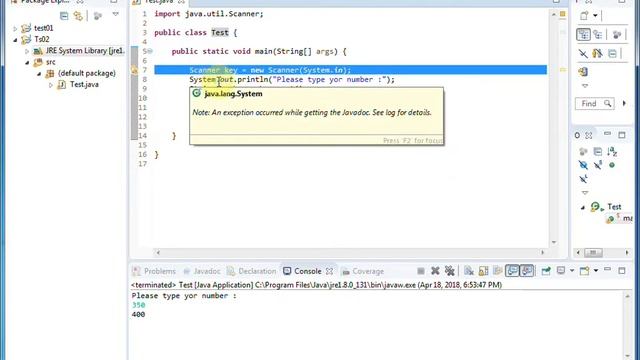Screen dimensions: 640x360
Task: Open Package Explorer view menu triangle
Action: coord(116,14)
